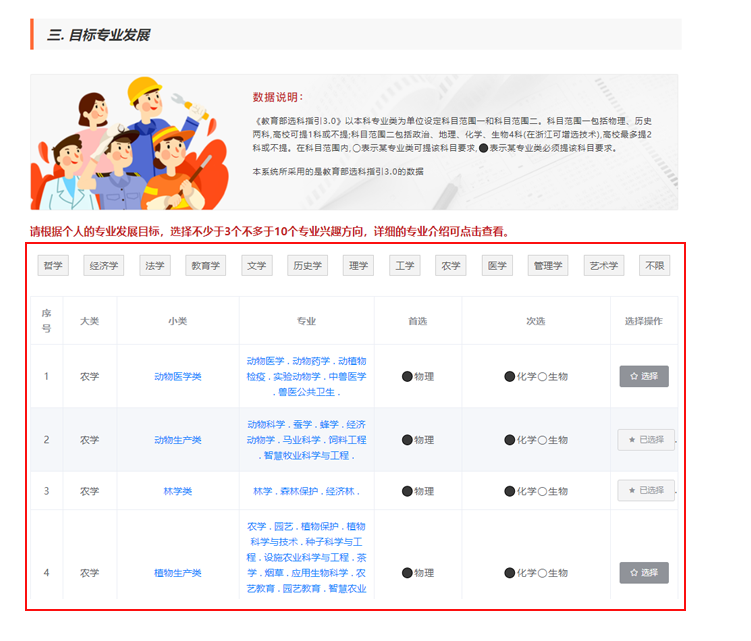This screenshot has width=751, height=641.
Task: Select the 哲学 category tab
Action: point(52,266)
